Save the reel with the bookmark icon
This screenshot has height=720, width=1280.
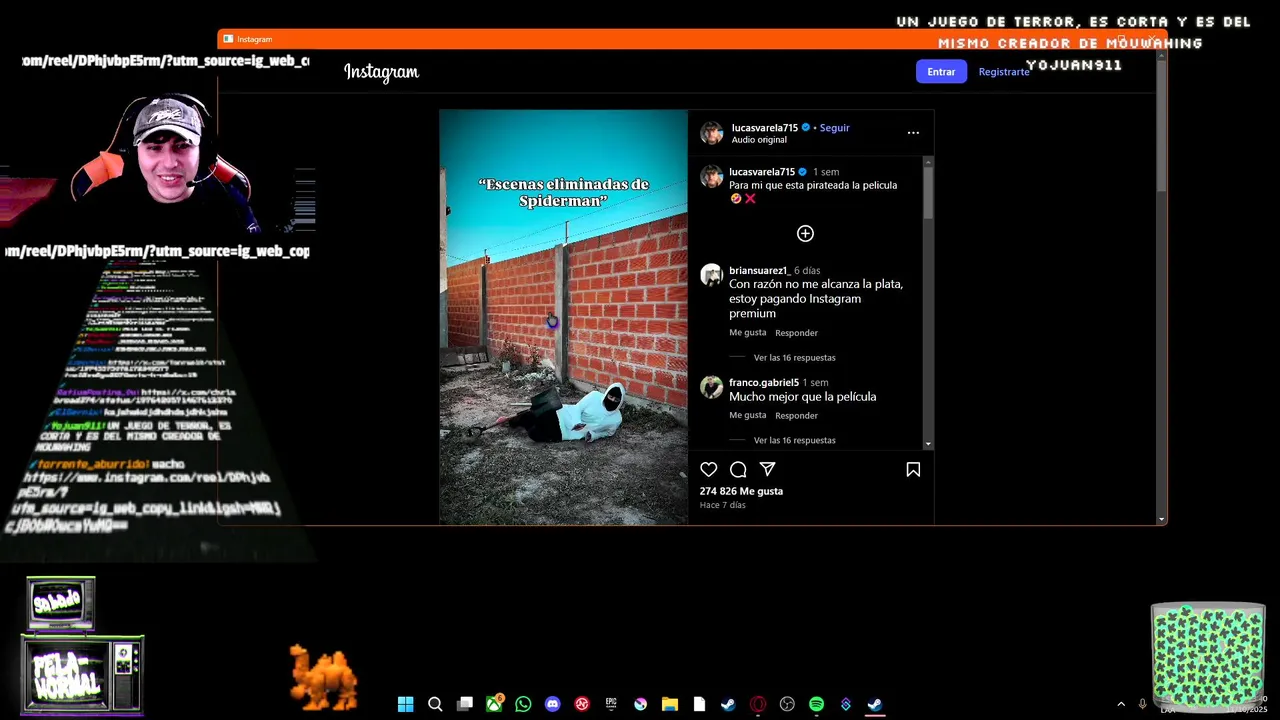tap(913, 469)
